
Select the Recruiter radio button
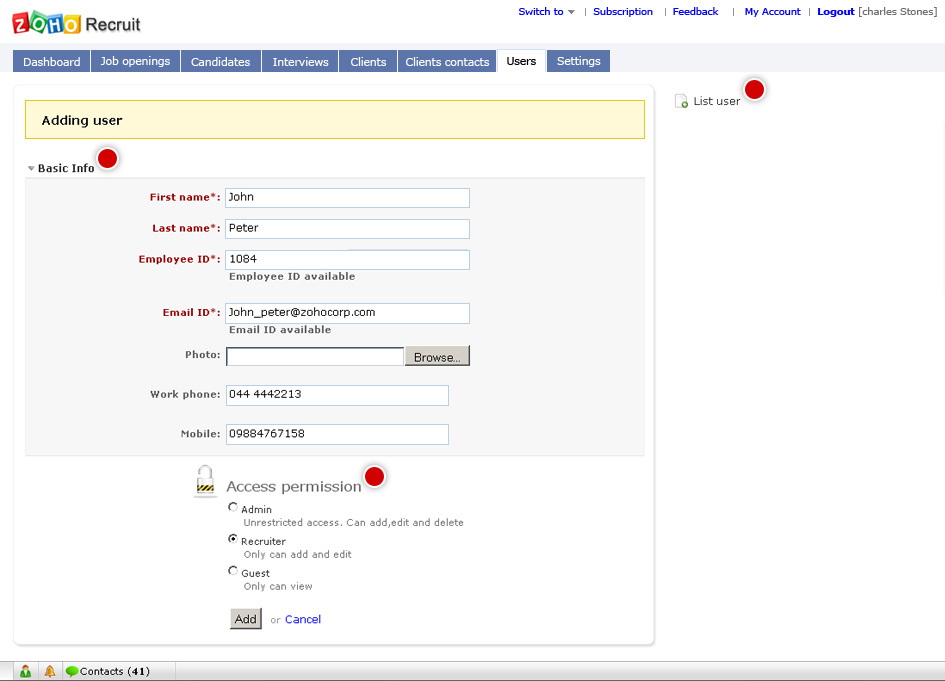(x=233, y=539)
